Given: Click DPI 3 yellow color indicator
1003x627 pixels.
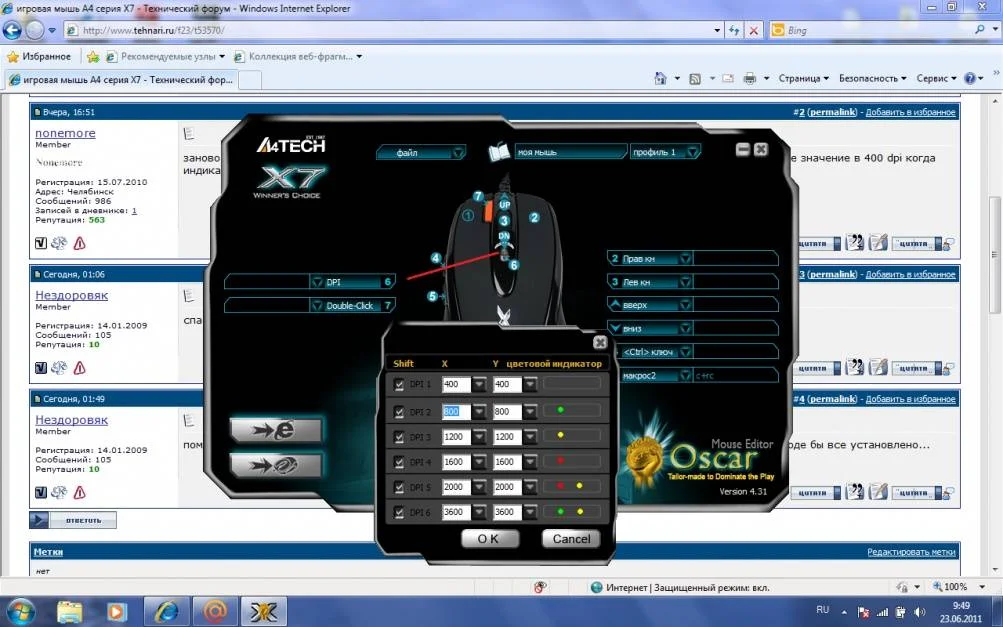Looking at the screenshot, I should tap(560, 435).
